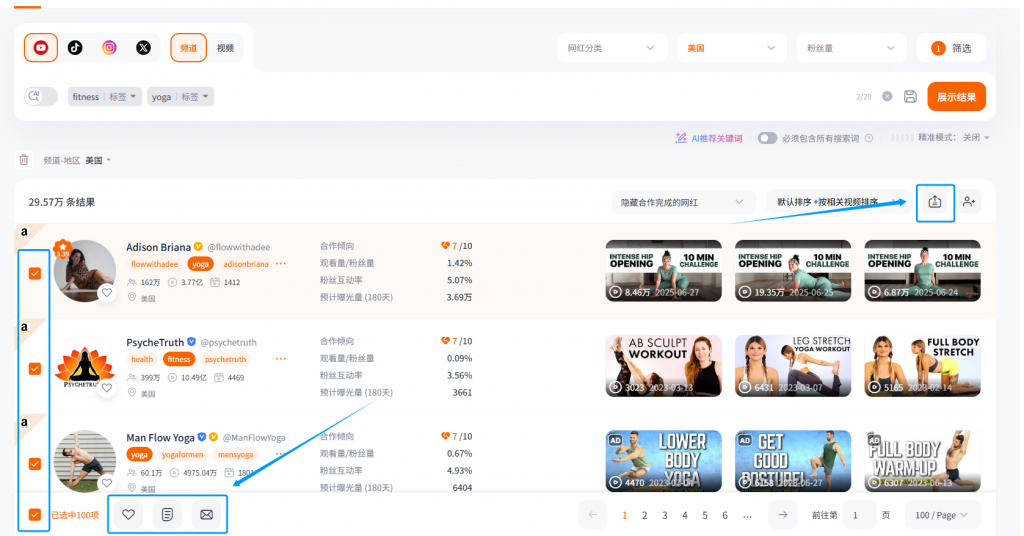Open the 网红分类 dropdown
Viewport: 1024px width, 536px height.
pyautogui.click(x=611, y=48)
